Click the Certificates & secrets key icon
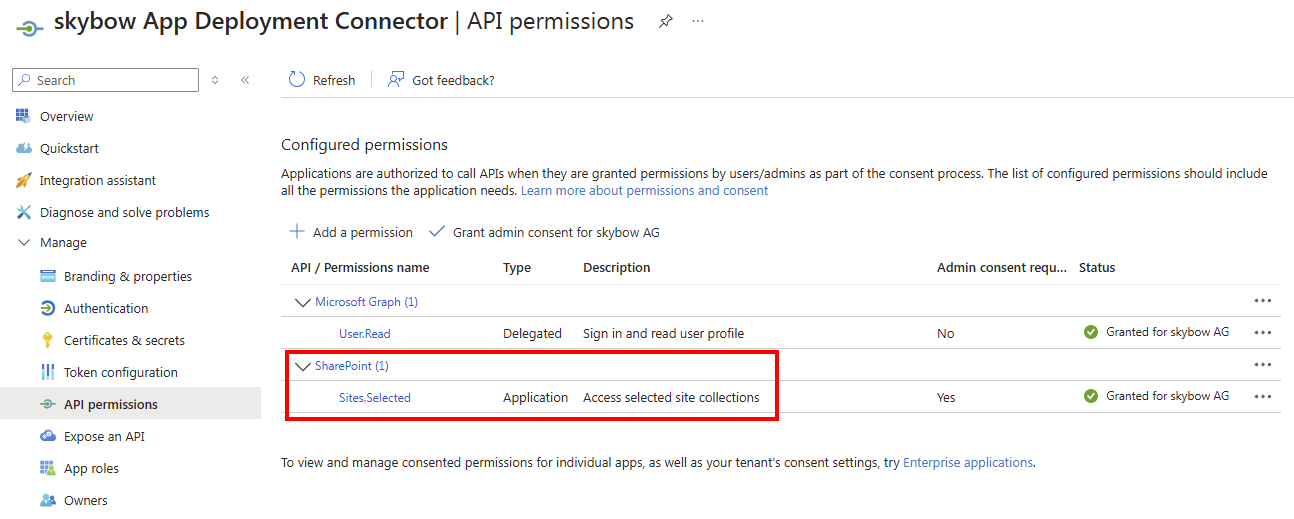This screenshot has height=519, width=1294. (x=47, y=340)
